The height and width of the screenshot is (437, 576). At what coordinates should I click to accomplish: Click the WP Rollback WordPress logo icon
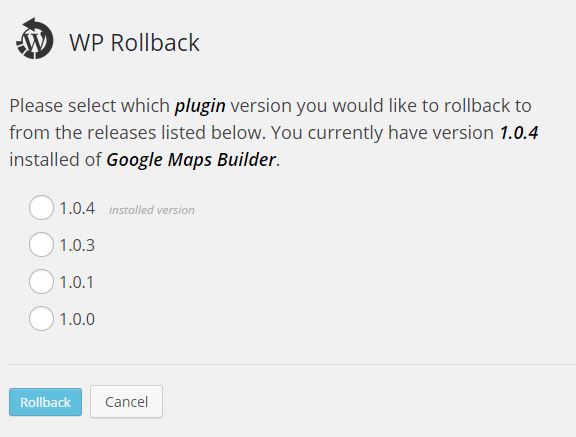(x=35, y=39)
